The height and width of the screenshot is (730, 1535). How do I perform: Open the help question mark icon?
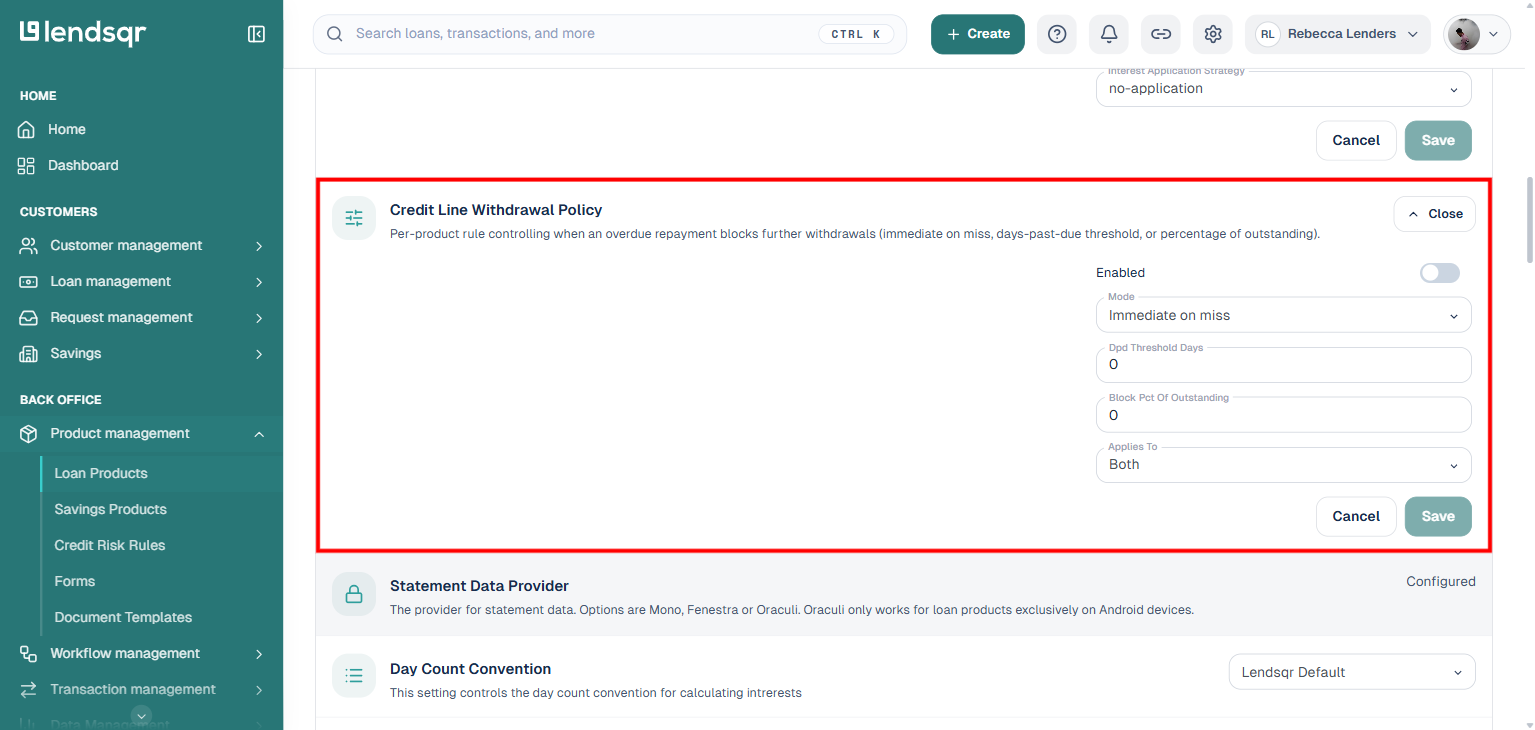point(1057,34)
